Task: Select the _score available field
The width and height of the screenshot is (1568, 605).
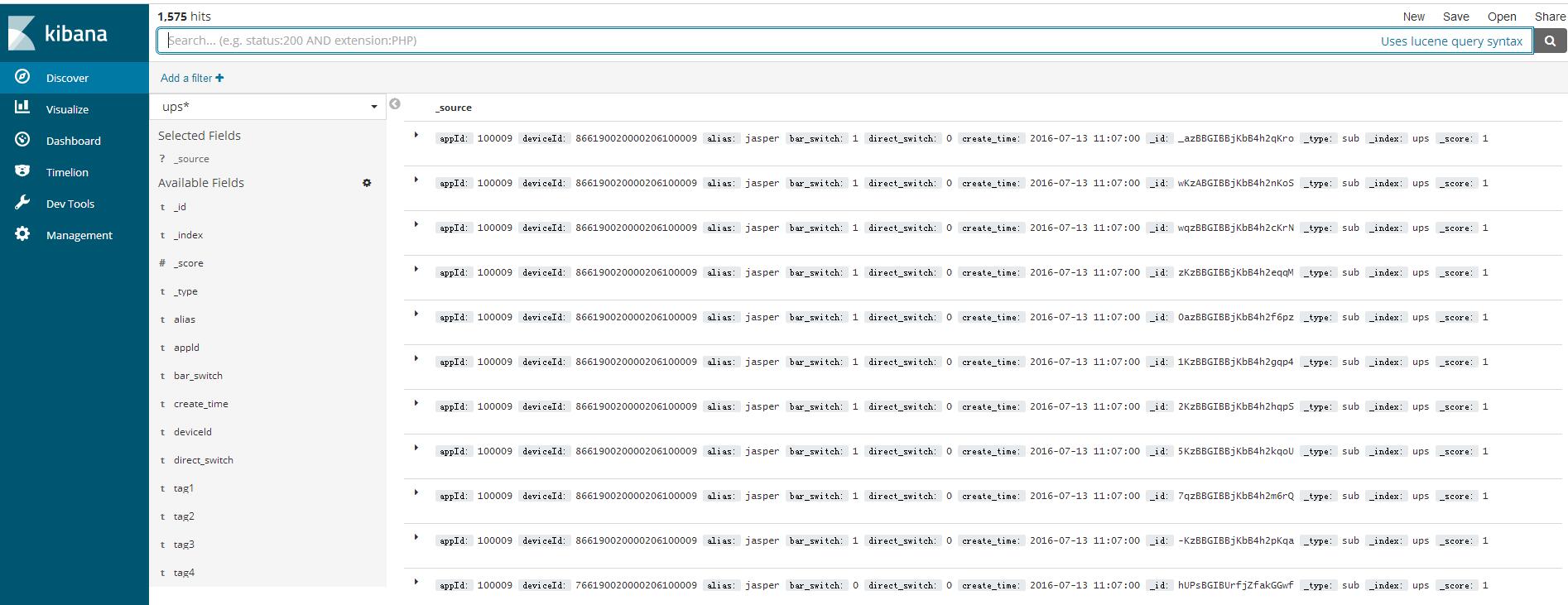Action: tap(188, 263)
